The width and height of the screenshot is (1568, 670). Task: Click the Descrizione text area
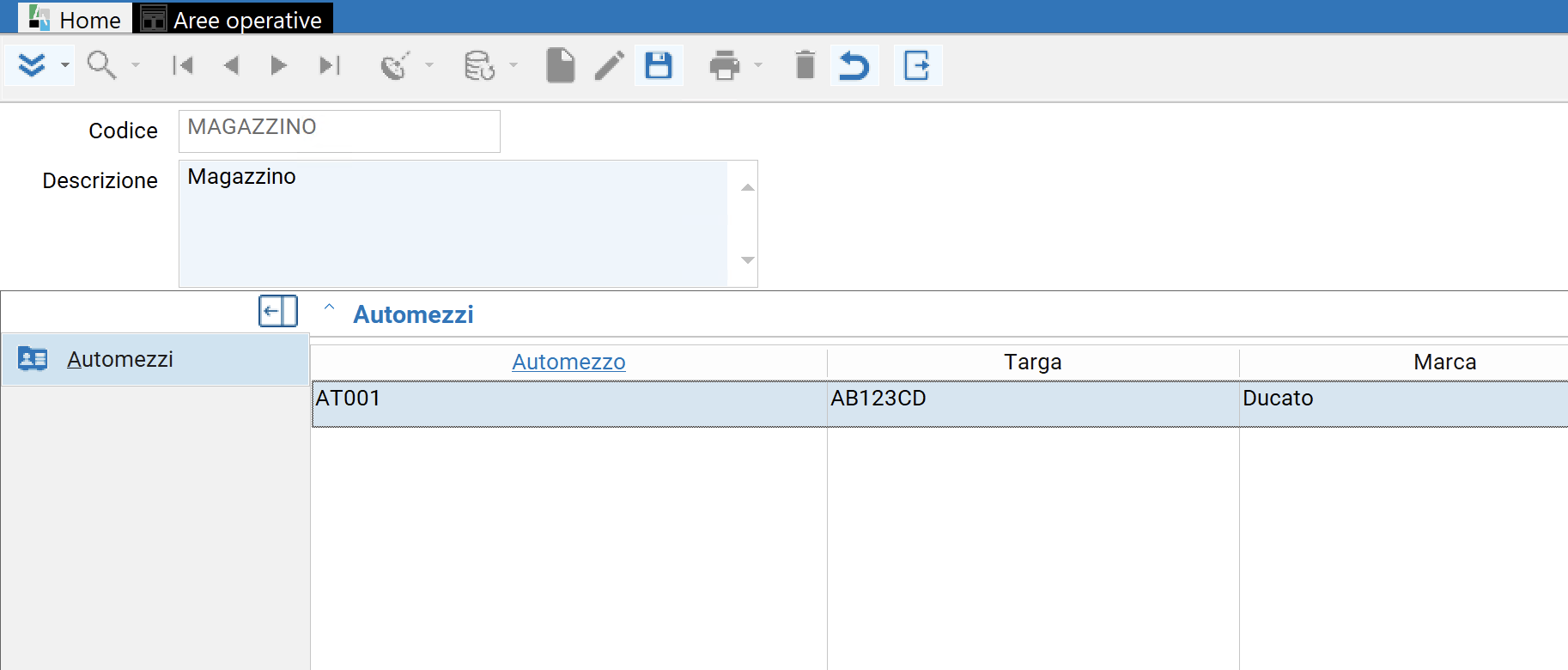tap(453, 223)
